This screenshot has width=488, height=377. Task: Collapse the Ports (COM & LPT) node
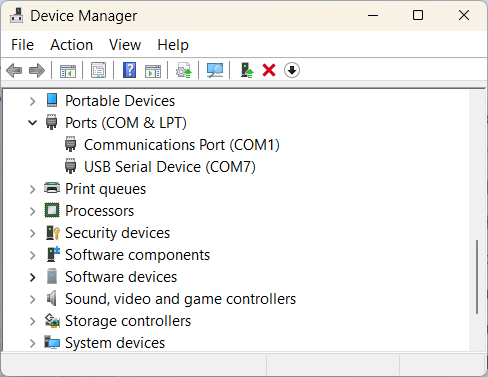(32, 123)
